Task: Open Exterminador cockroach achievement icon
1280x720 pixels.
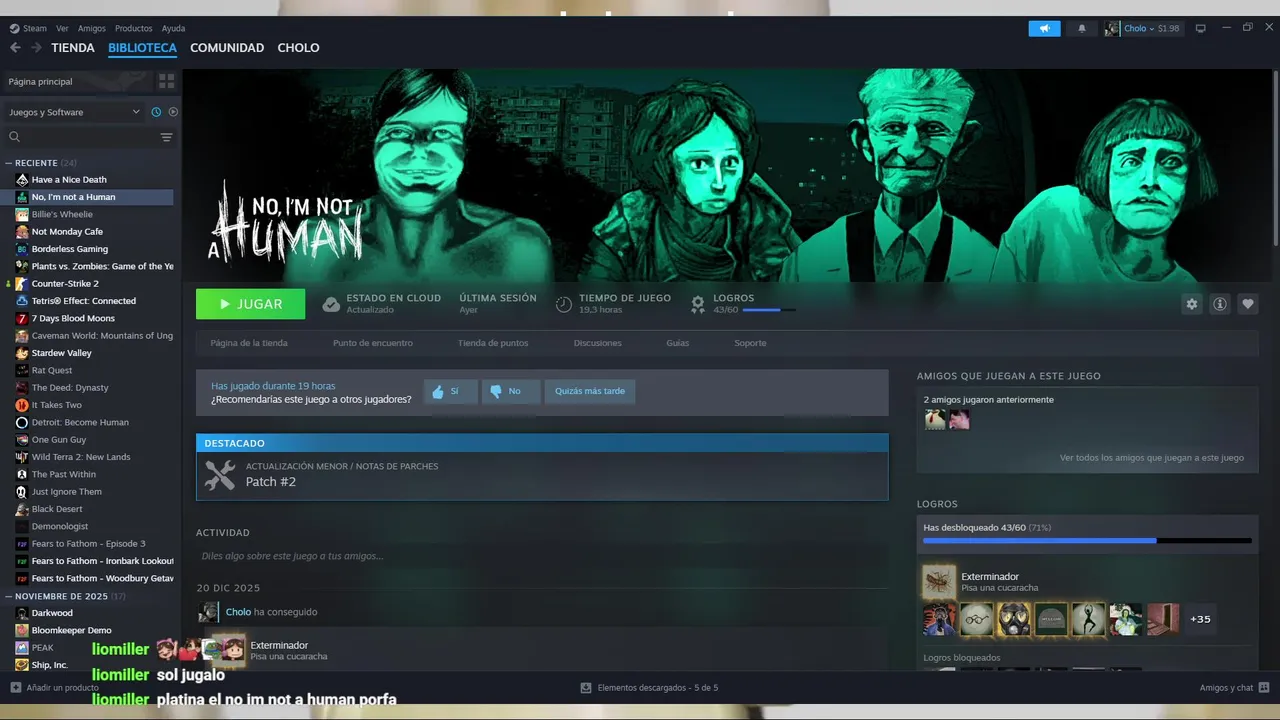Action: [x=939, y=581]
